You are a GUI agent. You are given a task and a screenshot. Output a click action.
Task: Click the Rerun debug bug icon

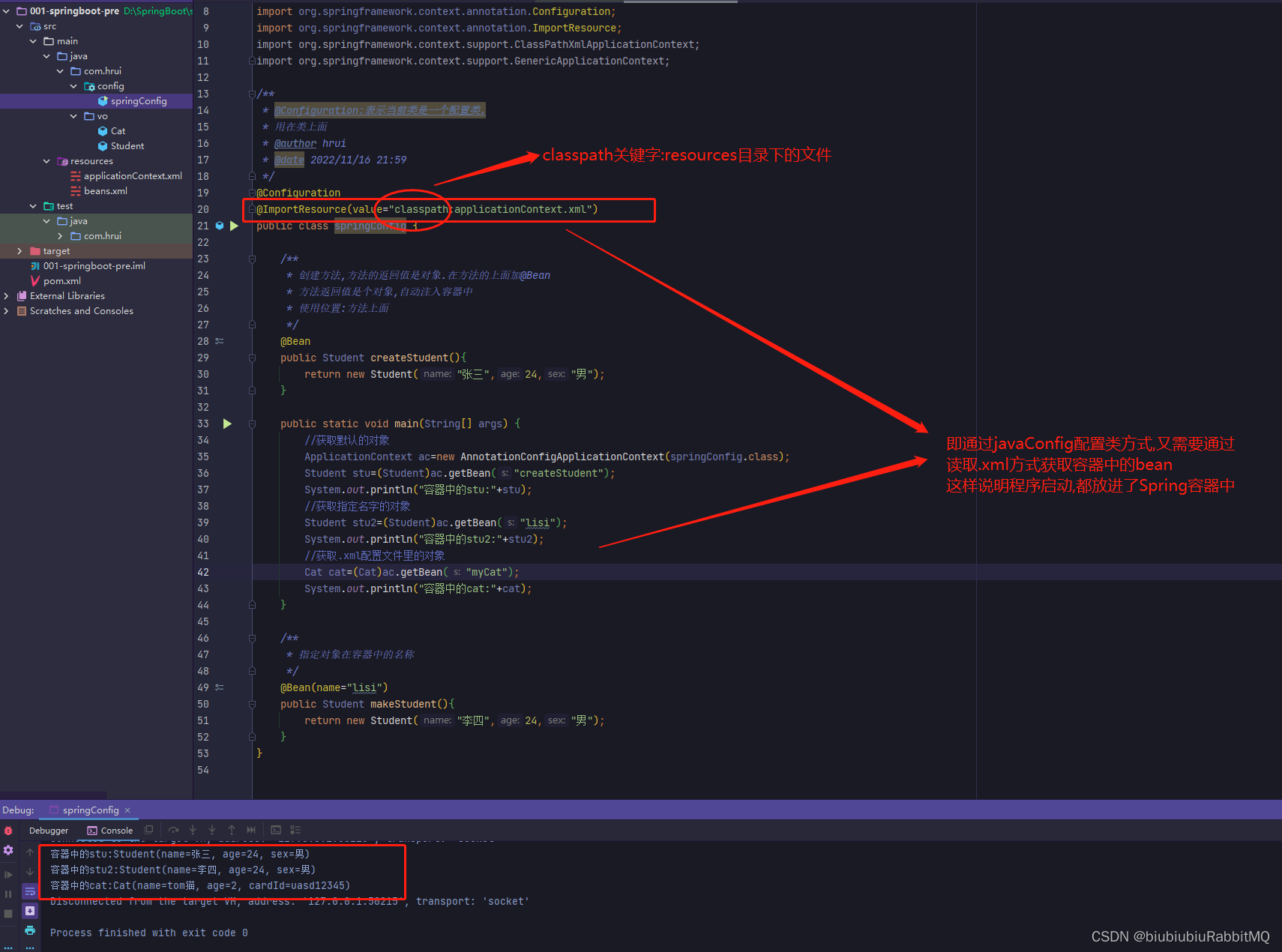point(8,831)
